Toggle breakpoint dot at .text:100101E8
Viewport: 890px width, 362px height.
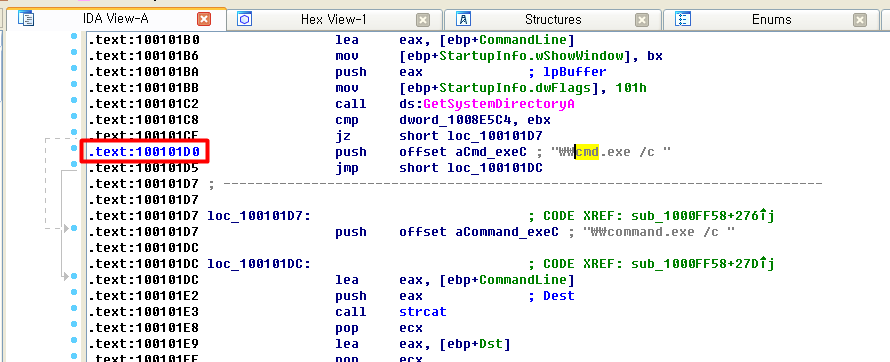click(x=74, y=324)
